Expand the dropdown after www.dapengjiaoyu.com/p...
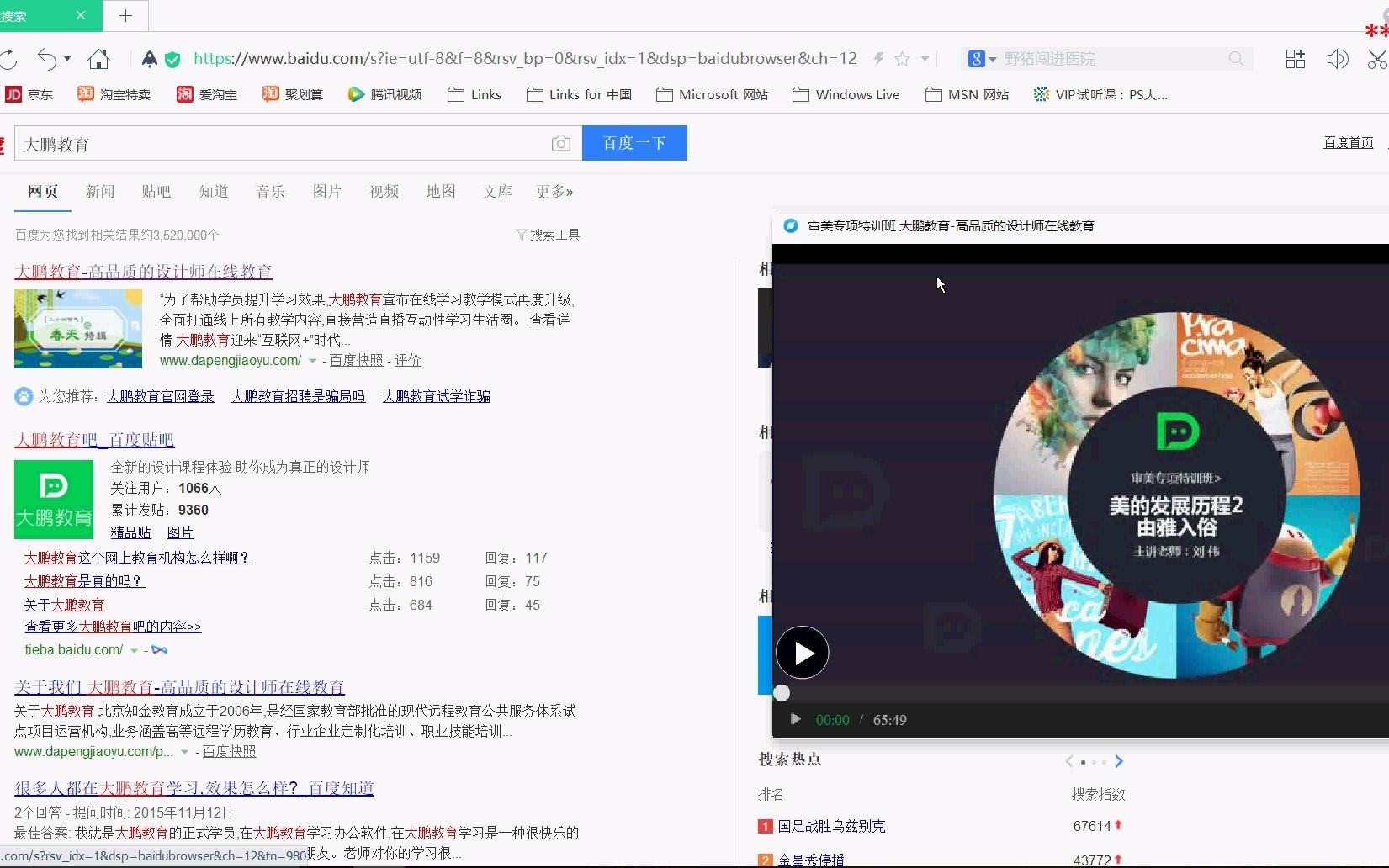The width and height of the screenshot is (1389, 868). click(184, 752)
